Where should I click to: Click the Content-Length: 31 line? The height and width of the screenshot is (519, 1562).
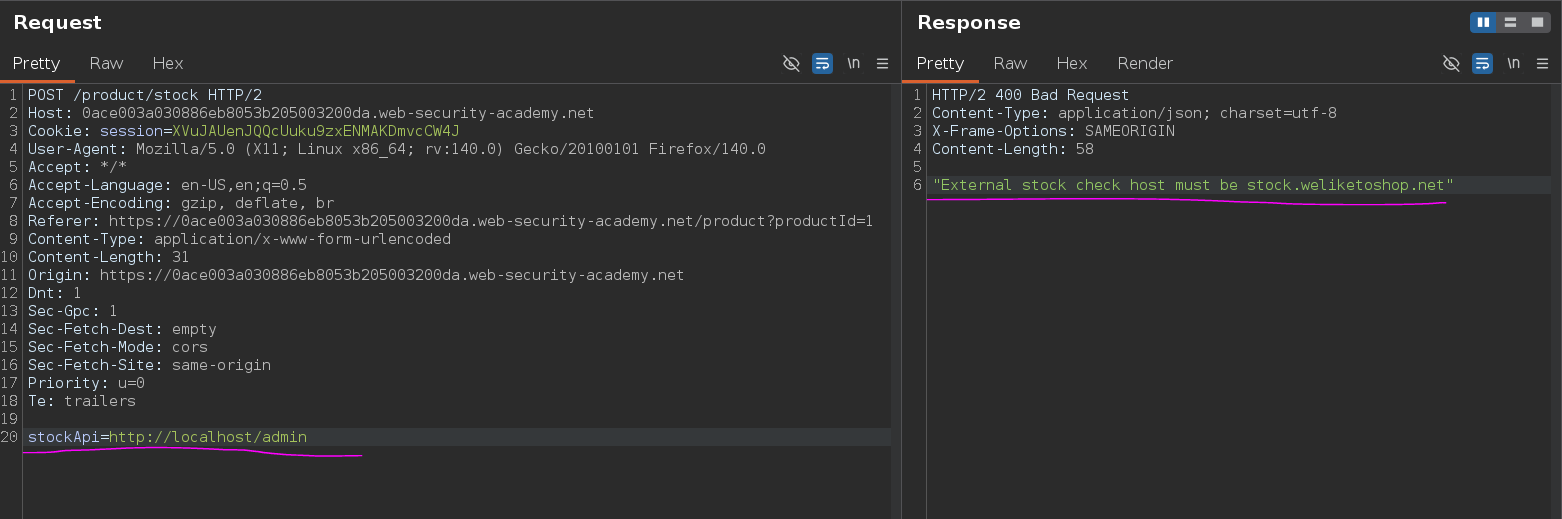click(x=108, y=257)
